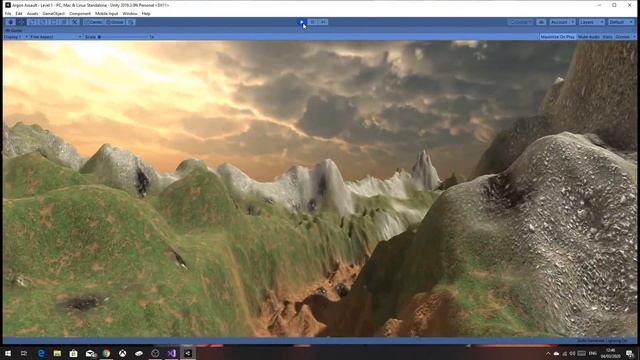Image resolution: width=640 pixels, height=360 pixels.
Task: Click the ENG language indicator
Action: [x=593, y=353]
